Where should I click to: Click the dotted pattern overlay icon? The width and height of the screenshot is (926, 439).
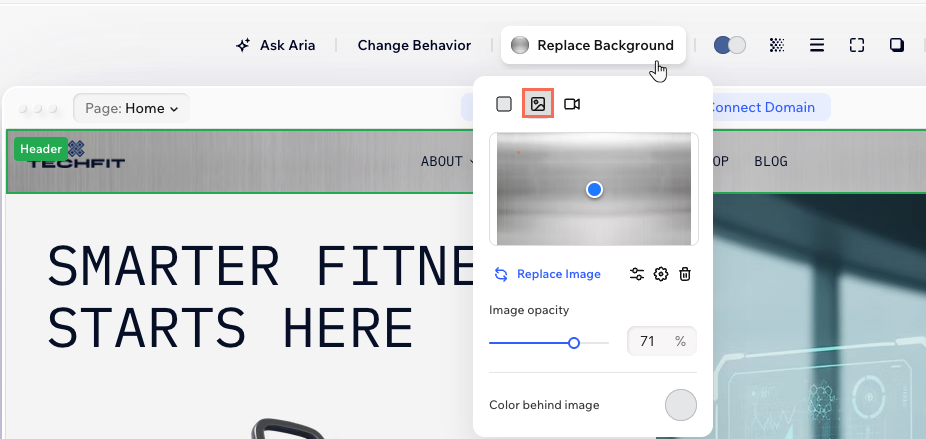[x=777, y=45]
